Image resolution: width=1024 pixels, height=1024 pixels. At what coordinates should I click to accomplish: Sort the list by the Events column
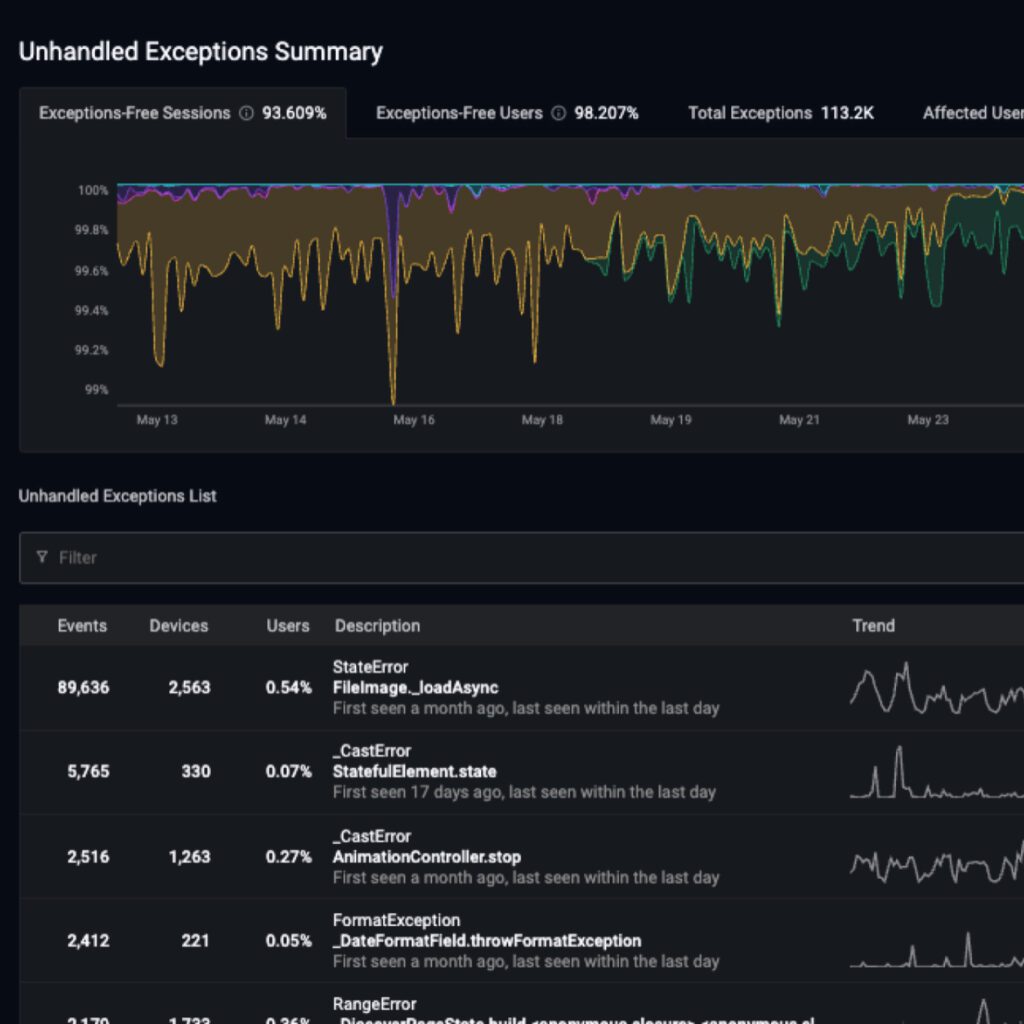click(82, 626)
